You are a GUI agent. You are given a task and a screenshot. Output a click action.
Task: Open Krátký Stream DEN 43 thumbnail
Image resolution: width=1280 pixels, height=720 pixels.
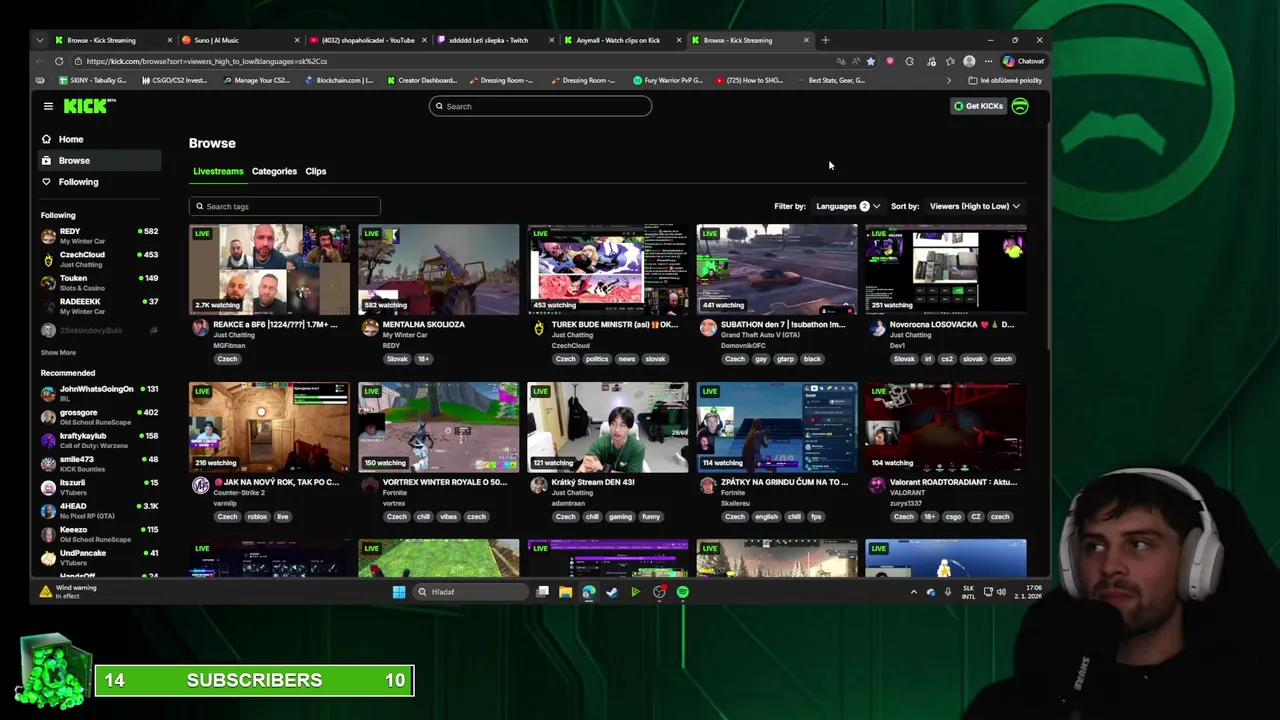pos(607,427)
